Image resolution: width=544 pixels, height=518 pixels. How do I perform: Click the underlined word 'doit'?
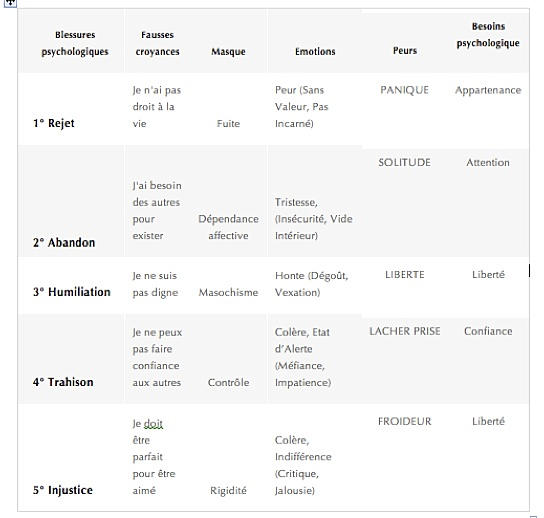pos(153,424)
